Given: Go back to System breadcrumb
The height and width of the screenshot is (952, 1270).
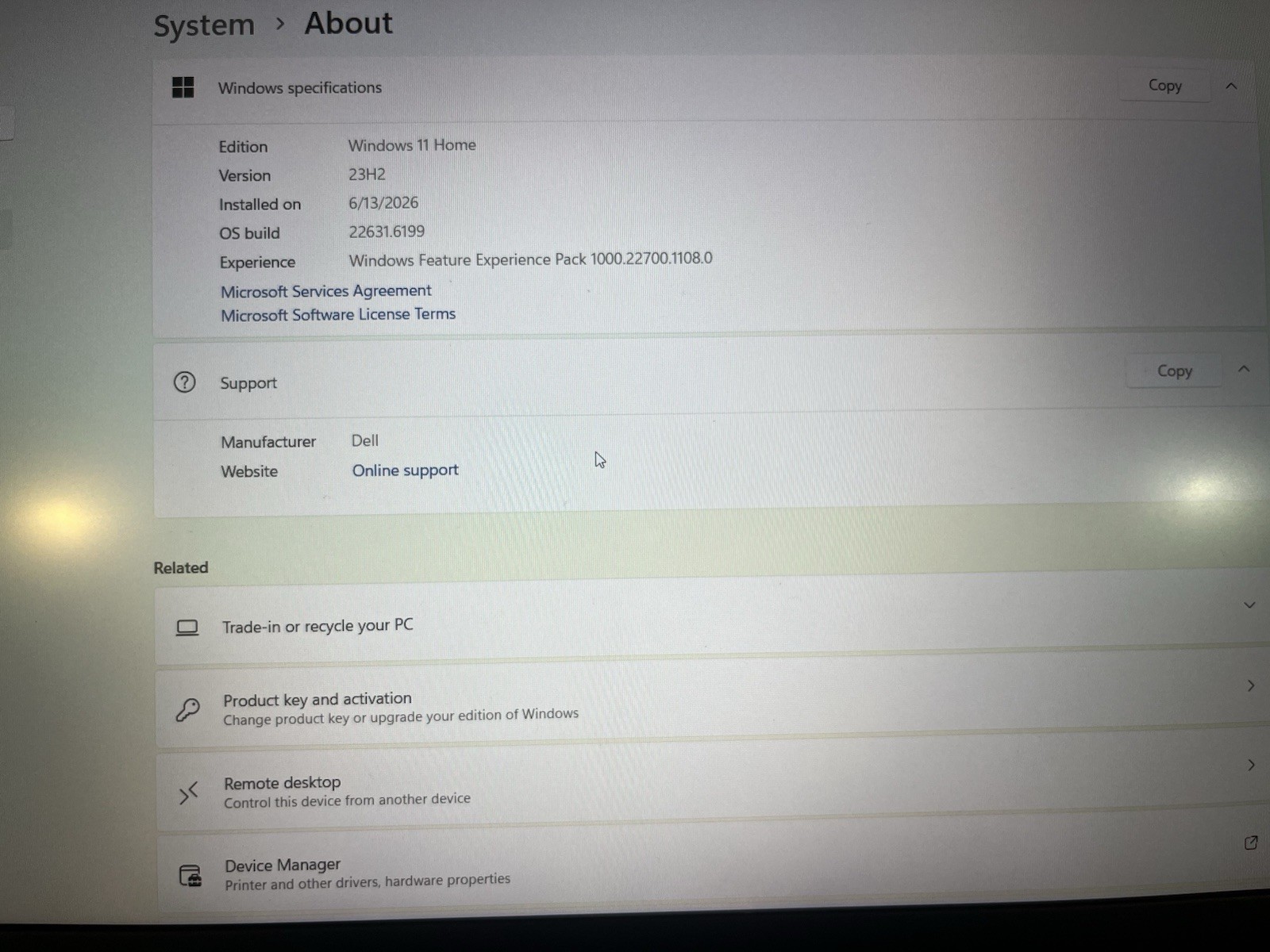Looking at the screenshot, I should click(204, 25).
